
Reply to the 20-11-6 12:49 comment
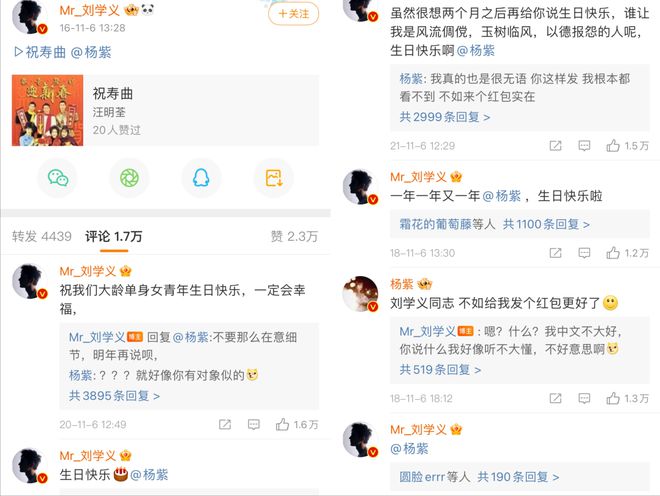pyautogui.click(x=253, y=424)
